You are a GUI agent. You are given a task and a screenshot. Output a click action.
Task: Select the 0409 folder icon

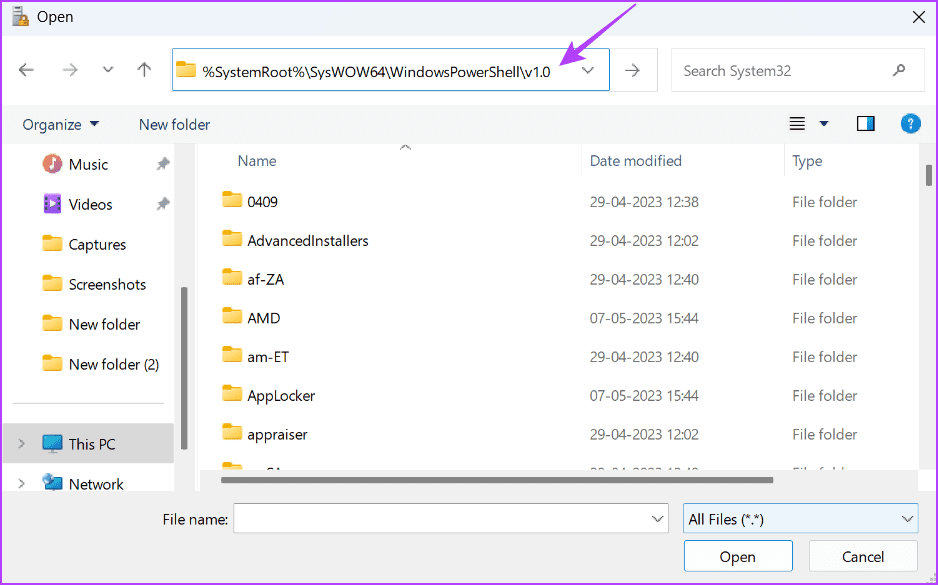(232, 200)
